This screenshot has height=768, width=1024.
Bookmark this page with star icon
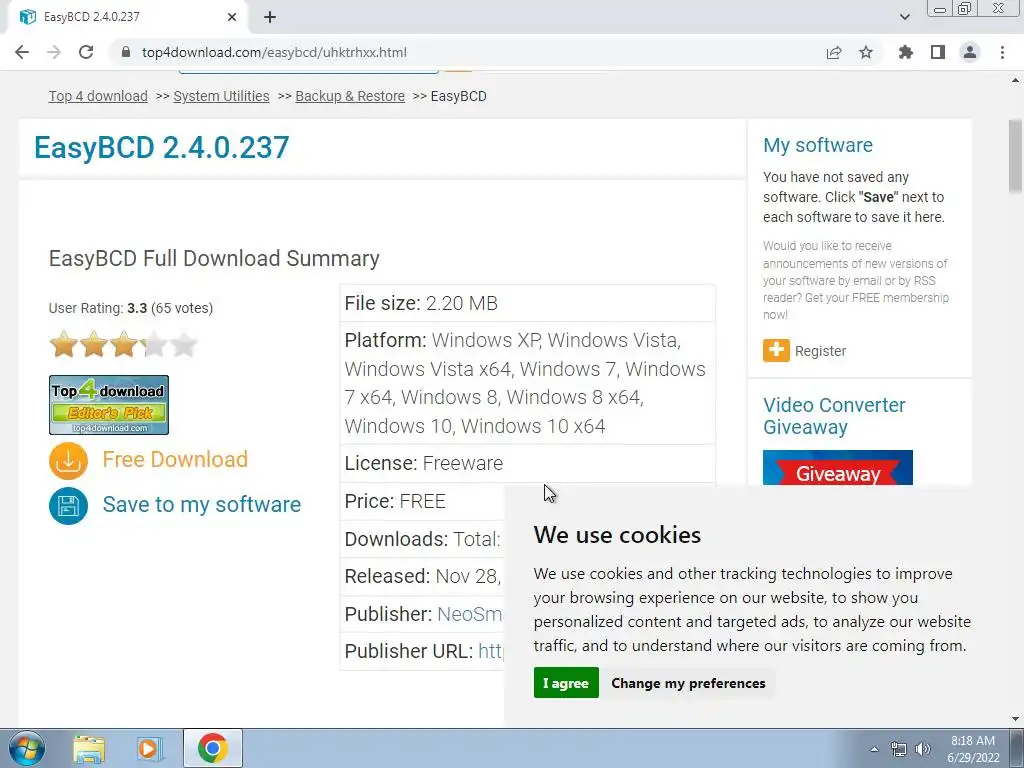(x=866, y=52)
